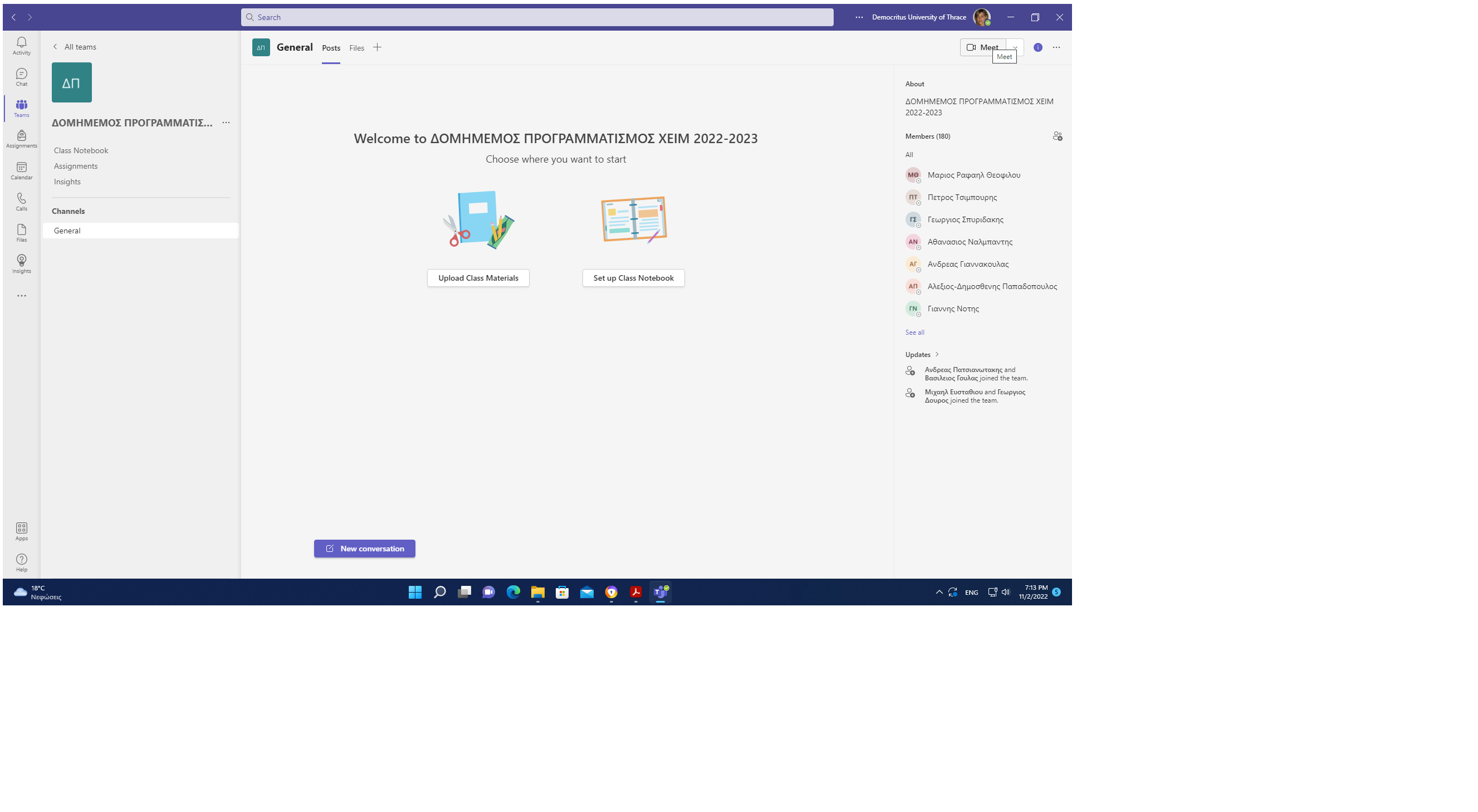The image size is (1478, 812).
Task: Open the Calendar sidebar icon
Action: (x=21, y=170)
